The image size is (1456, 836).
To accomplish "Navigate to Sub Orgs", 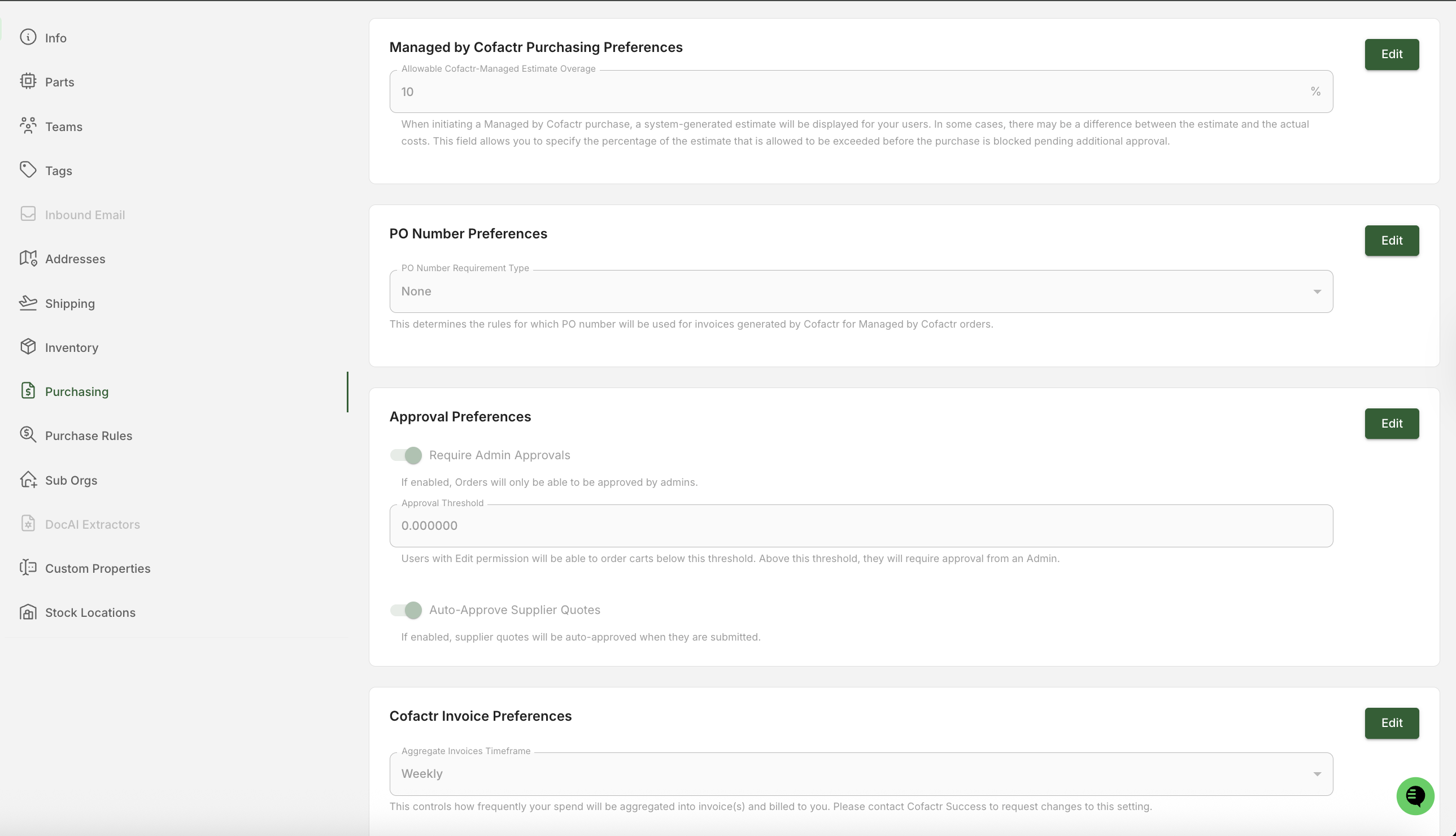I will click(x=71, y=480).
